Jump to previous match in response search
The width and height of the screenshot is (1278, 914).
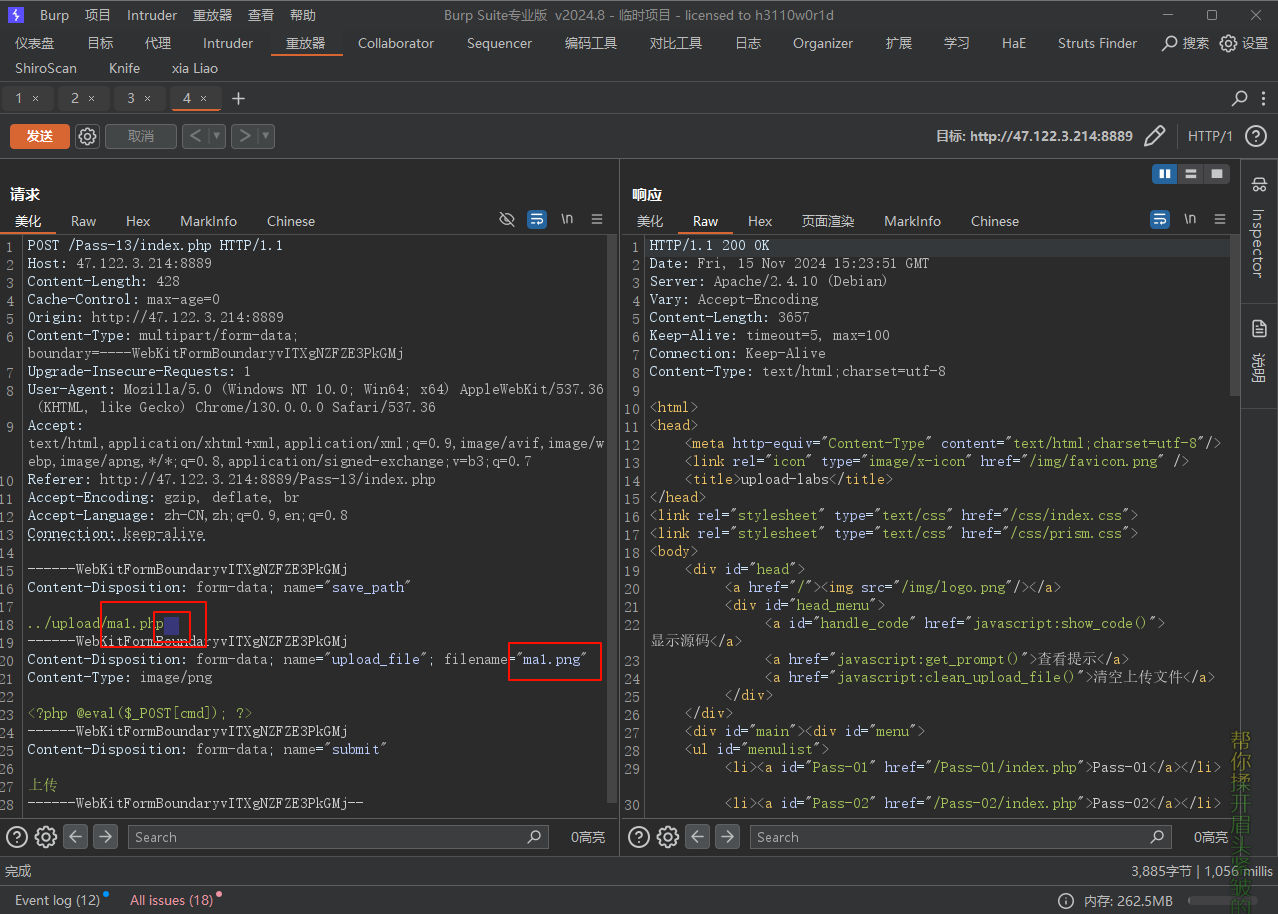[x=698, y=837]
